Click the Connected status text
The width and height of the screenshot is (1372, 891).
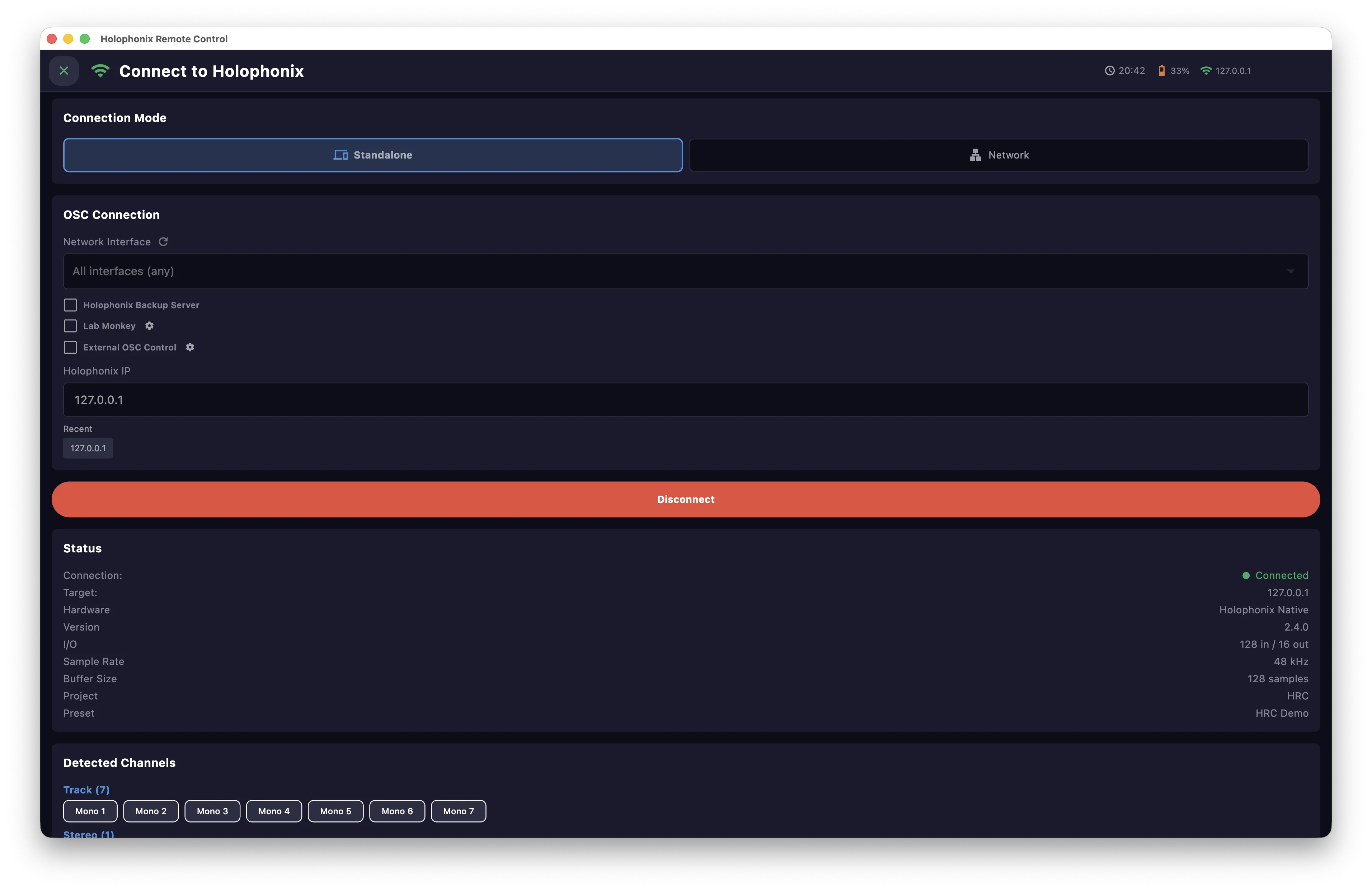[x=1282, y=575]
